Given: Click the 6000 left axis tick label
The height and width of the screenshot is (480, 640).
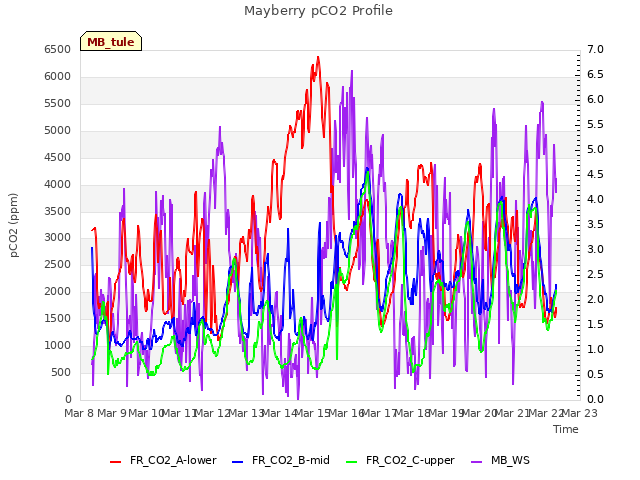Looking at the screenshot, I should point(58,76).
